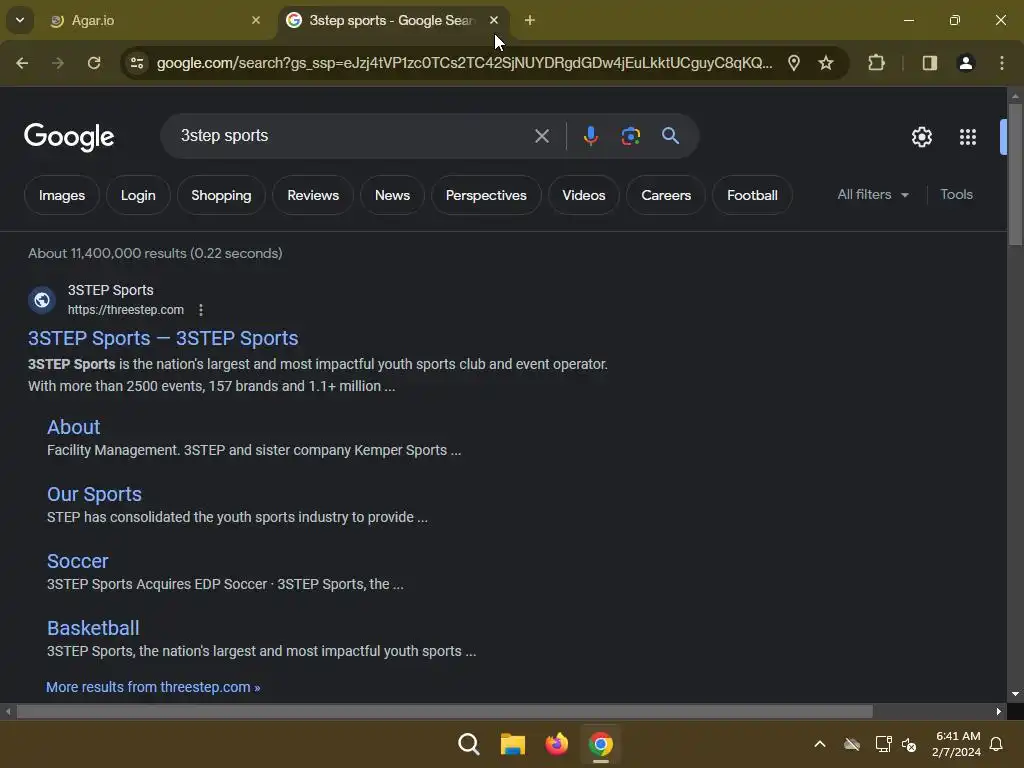Open the About sitelink
Image resolution: width=1024 pixels, height=768 pixels.
coord(74,427)
